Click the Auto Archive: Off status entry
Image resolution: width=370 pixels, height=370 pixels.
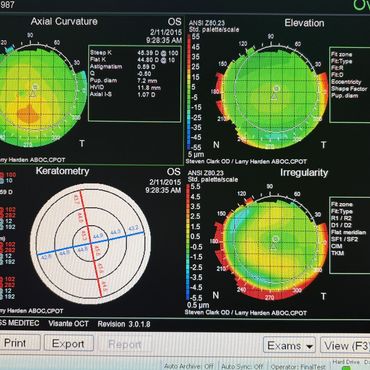pos(190,366)
